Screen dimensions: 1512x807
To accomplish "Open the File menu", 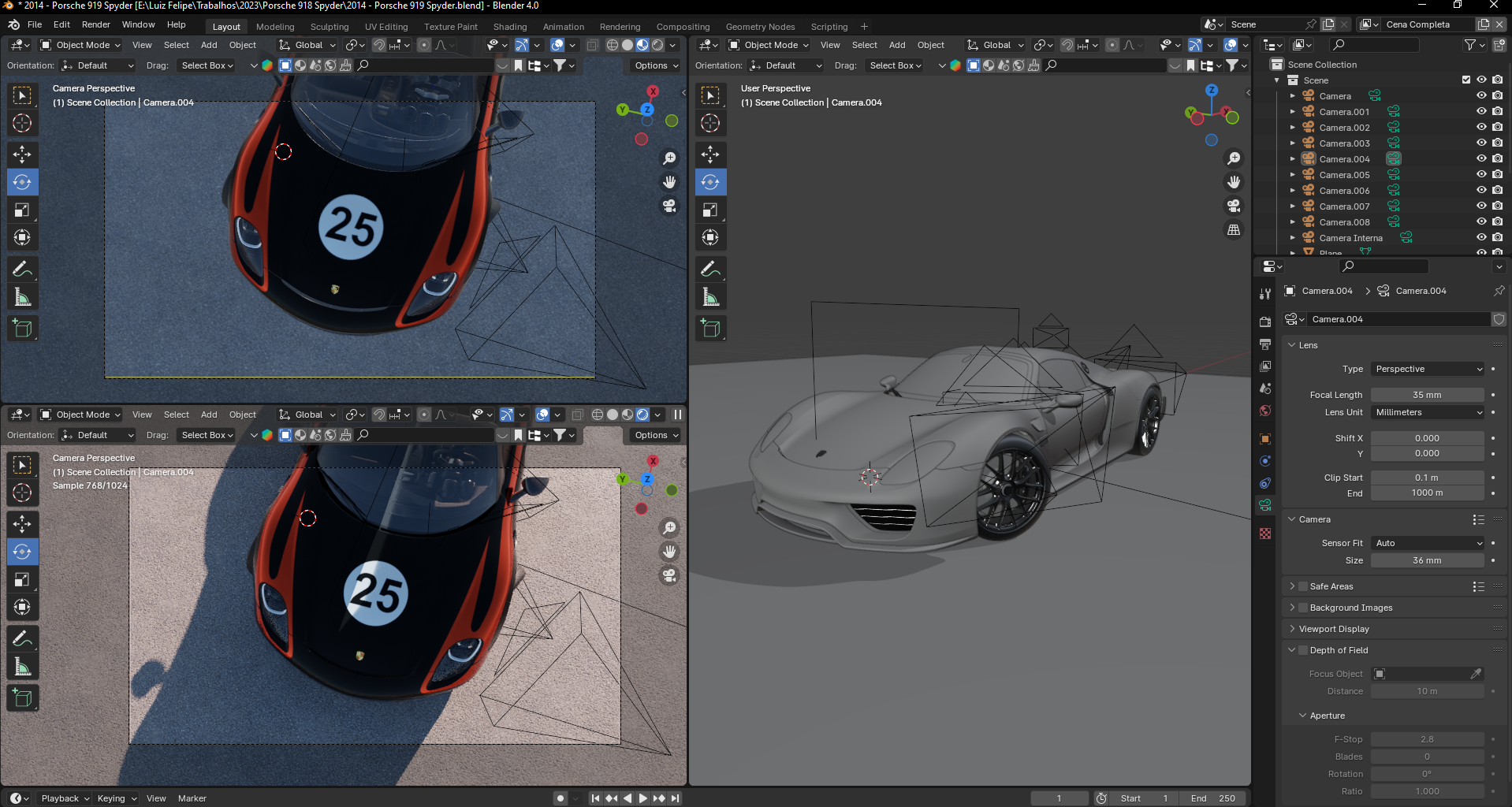I will (x=35, y=24).
